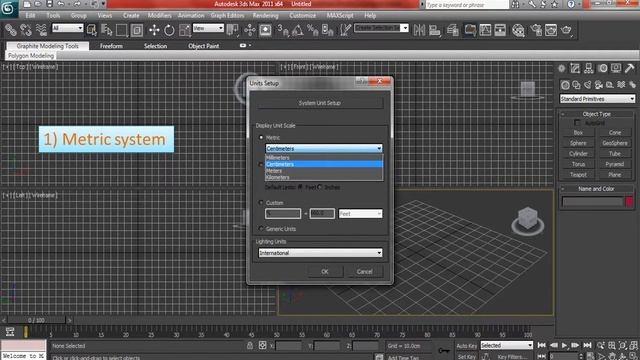Click the Align tool icon
This screenshot has width=640, height=360.
tap(435, 30)
